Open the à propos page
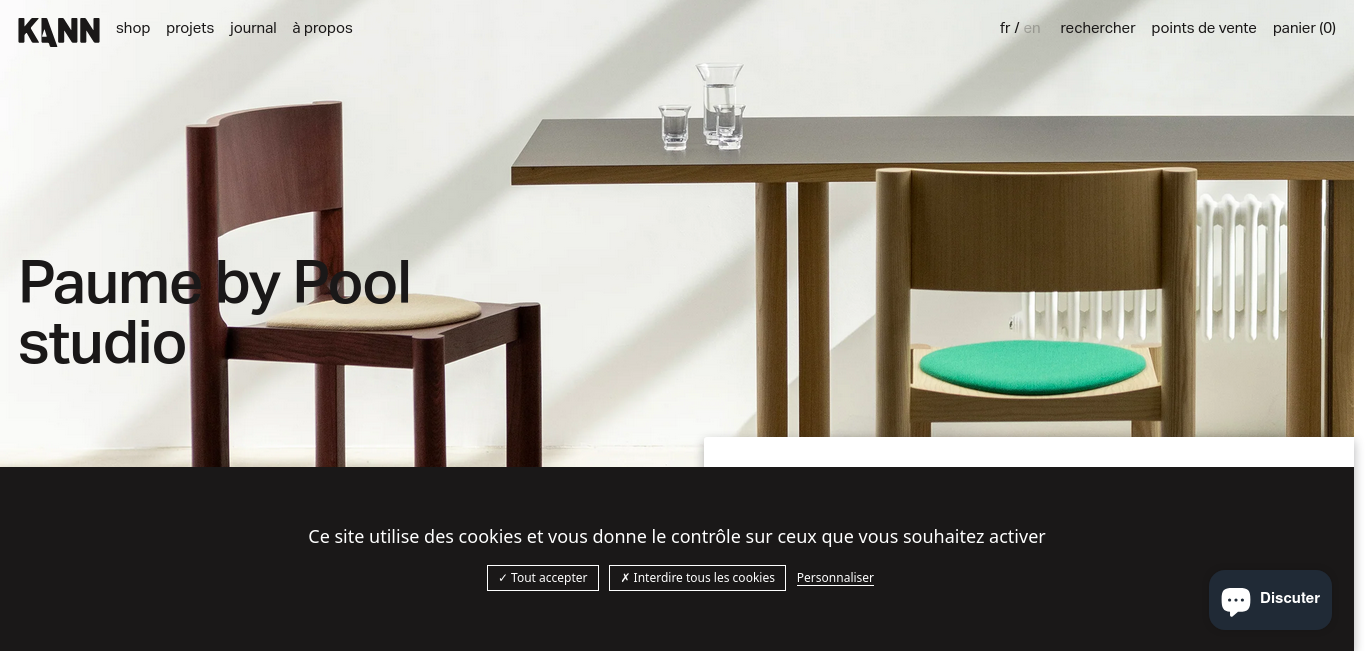1366x651 pixels. [x=322, y=28]
